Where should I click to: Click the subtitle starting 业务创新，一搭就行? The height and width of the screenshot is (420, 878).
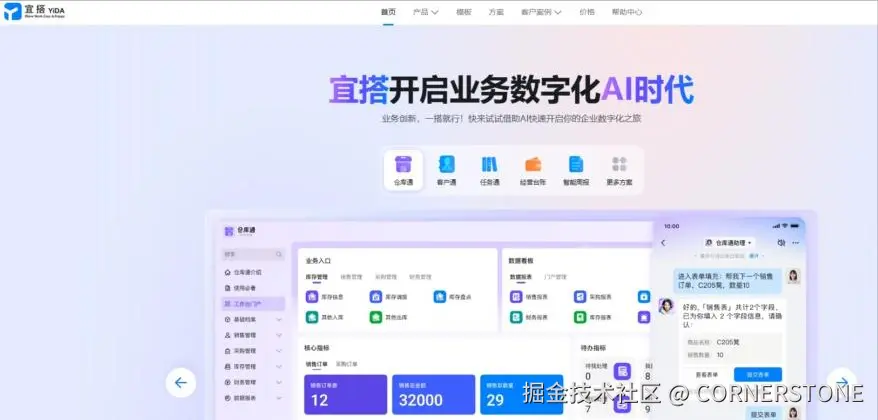click(x=511, y=119)
